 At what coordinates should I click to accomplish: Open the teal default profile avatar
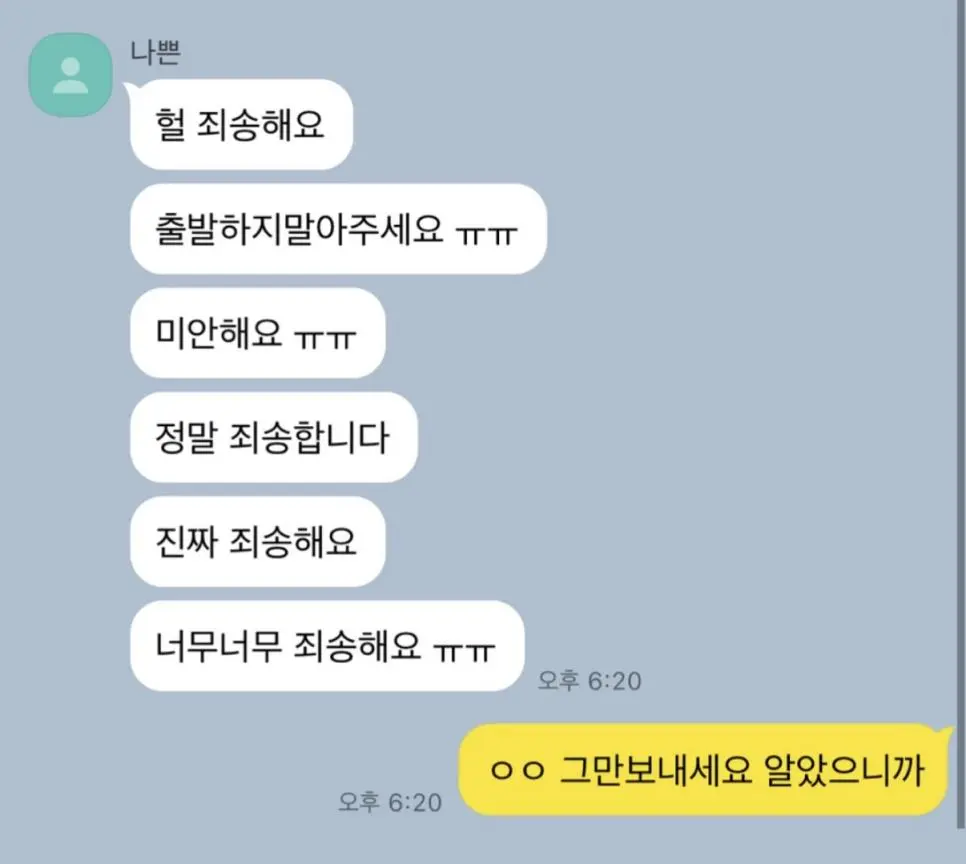point(70,75)
